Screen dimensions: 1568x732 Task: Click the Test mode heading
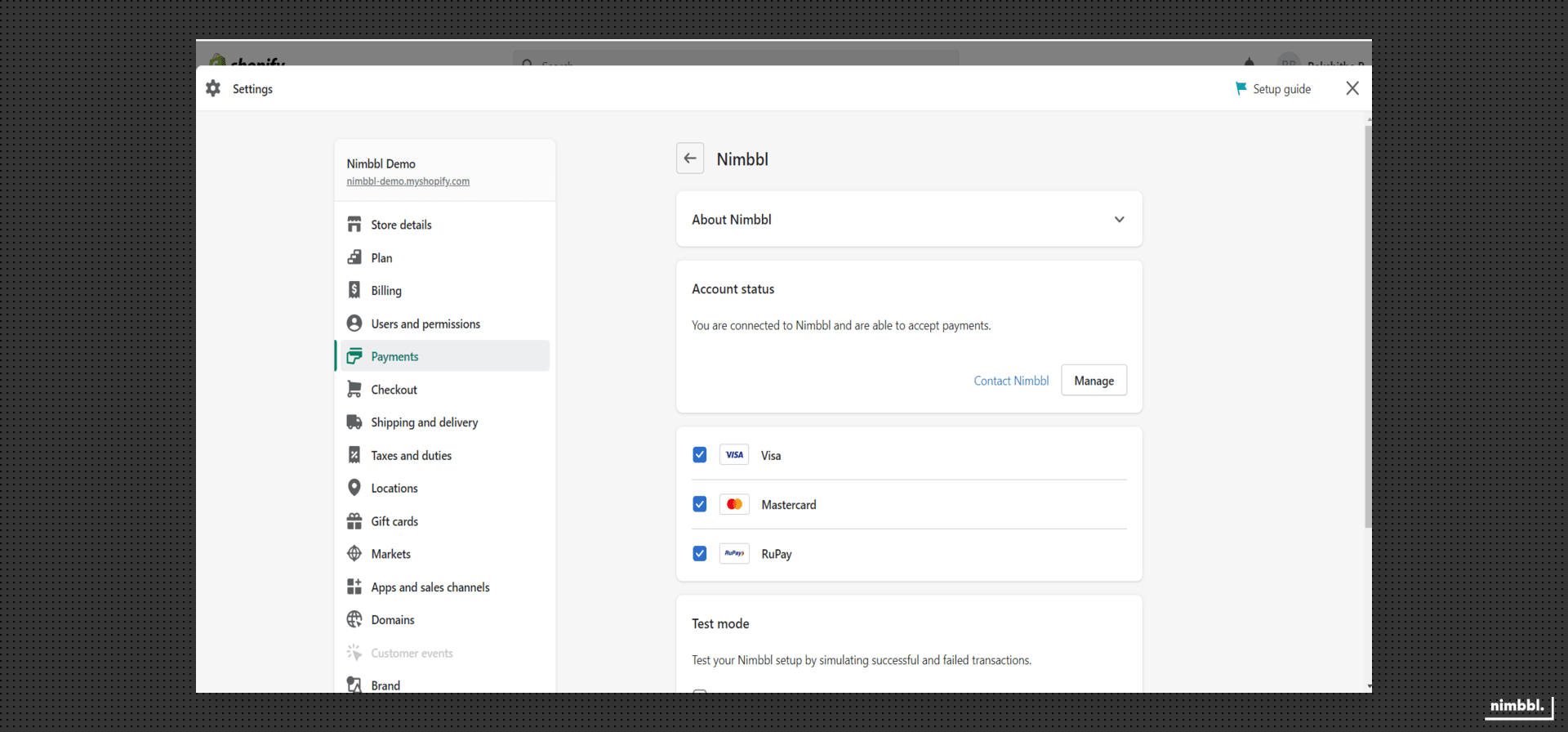[x=720, y=623]
